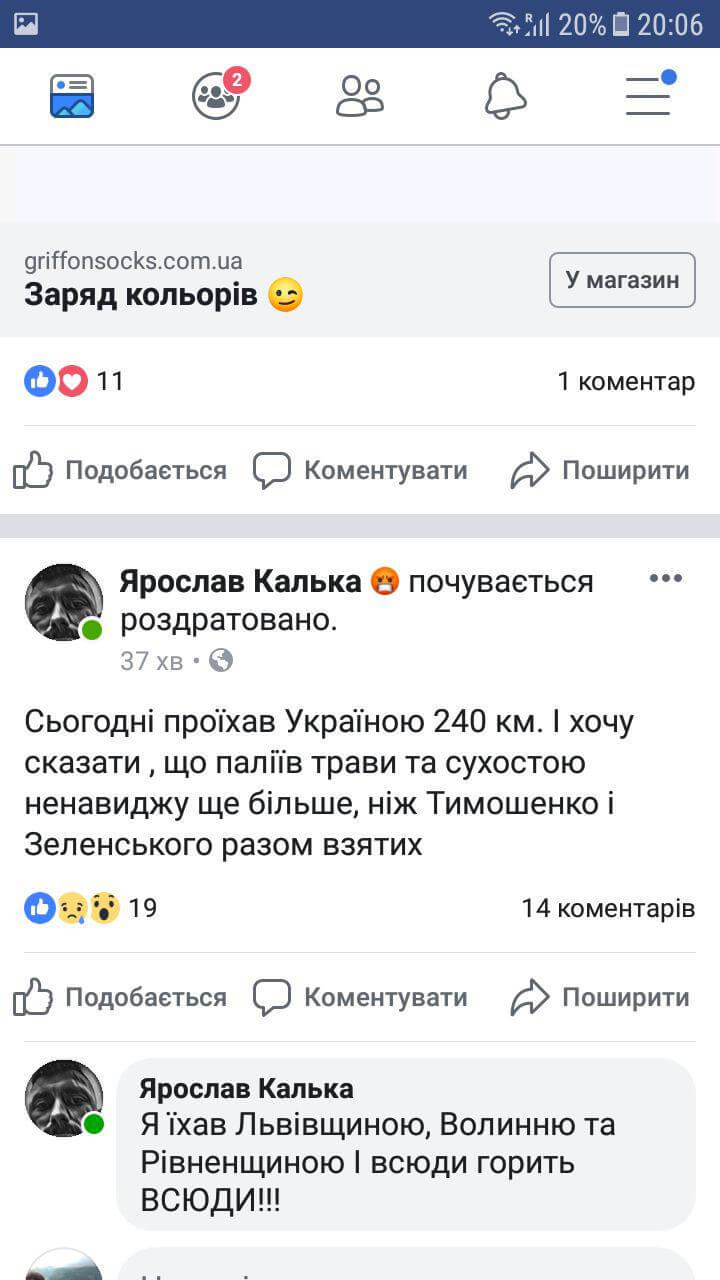Open the notifications bell

pyautogui.click(x=505, y=96)
